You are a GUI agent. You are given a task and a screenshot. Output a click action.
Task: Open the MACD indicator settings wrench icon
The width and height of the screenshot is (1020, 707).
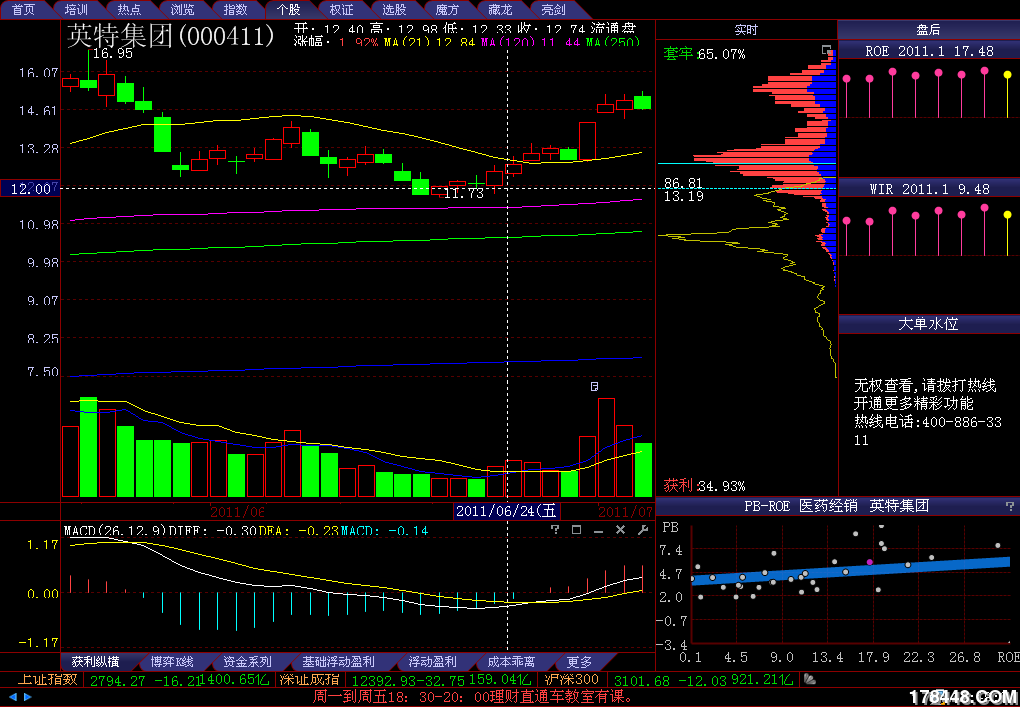[641, 530]
